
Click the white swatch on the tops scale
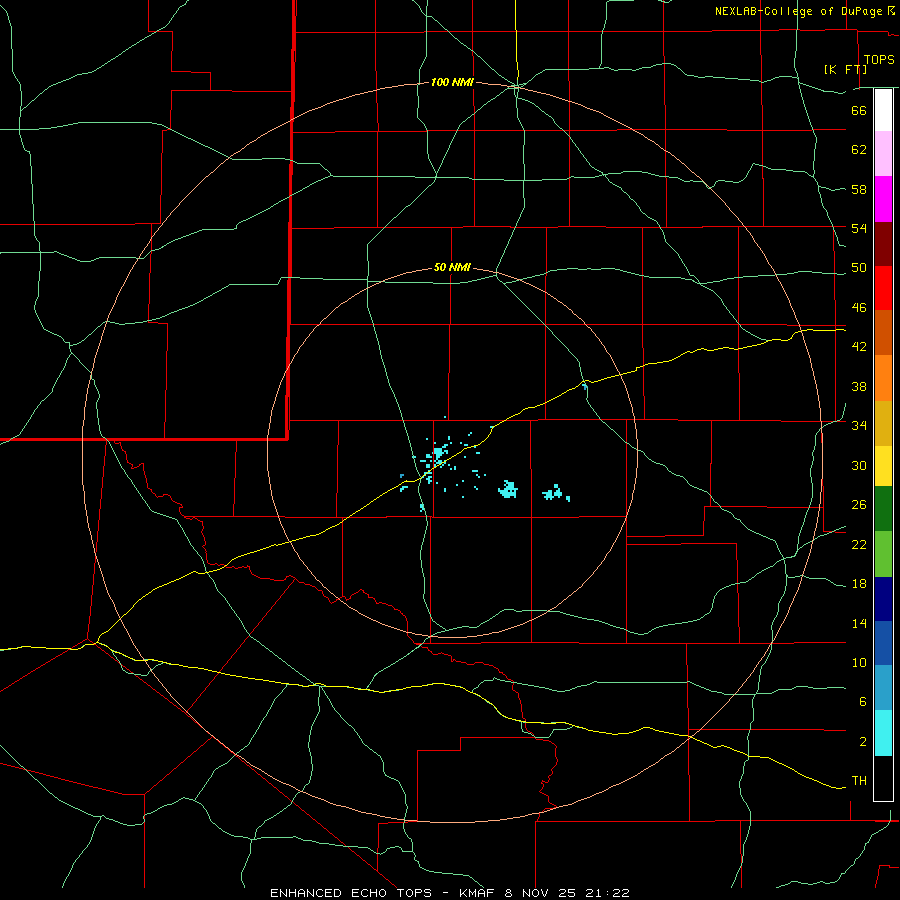pos(883,110)
